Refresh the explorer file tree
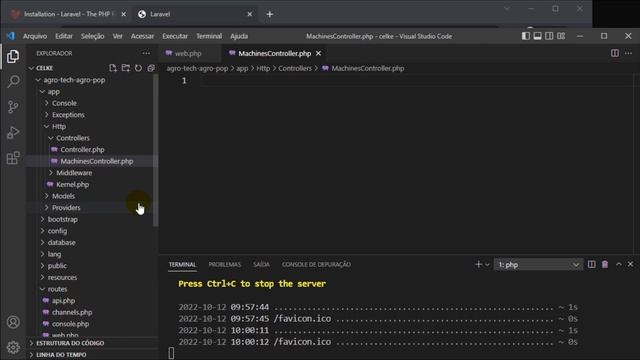The width and height of the screenshot is (640, 360). click(138, 68)
